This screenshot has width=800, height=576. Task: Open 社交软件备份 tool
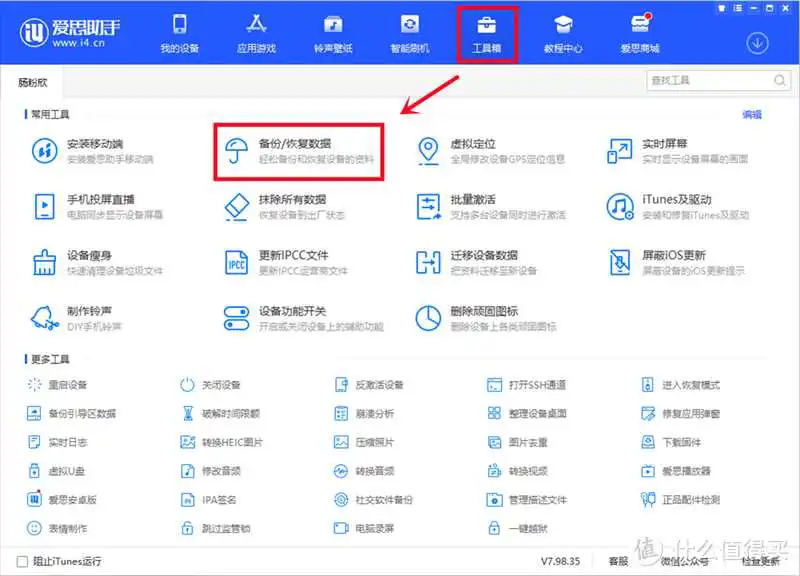pyautogui.click(x=373, y=499)
